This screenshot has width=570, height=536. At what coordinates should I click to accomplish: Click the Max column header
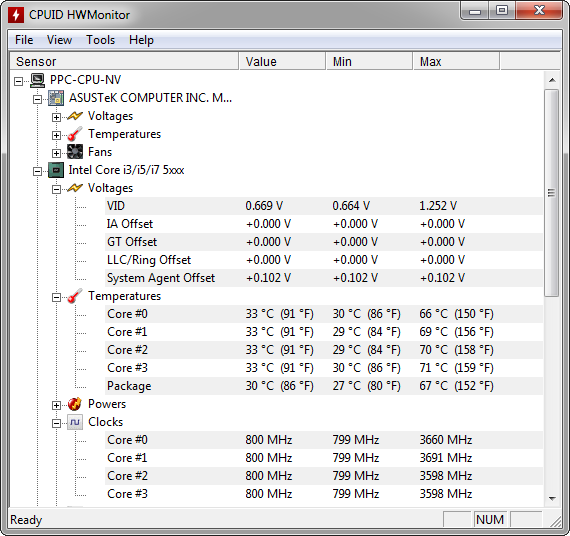tap(456, 61)
